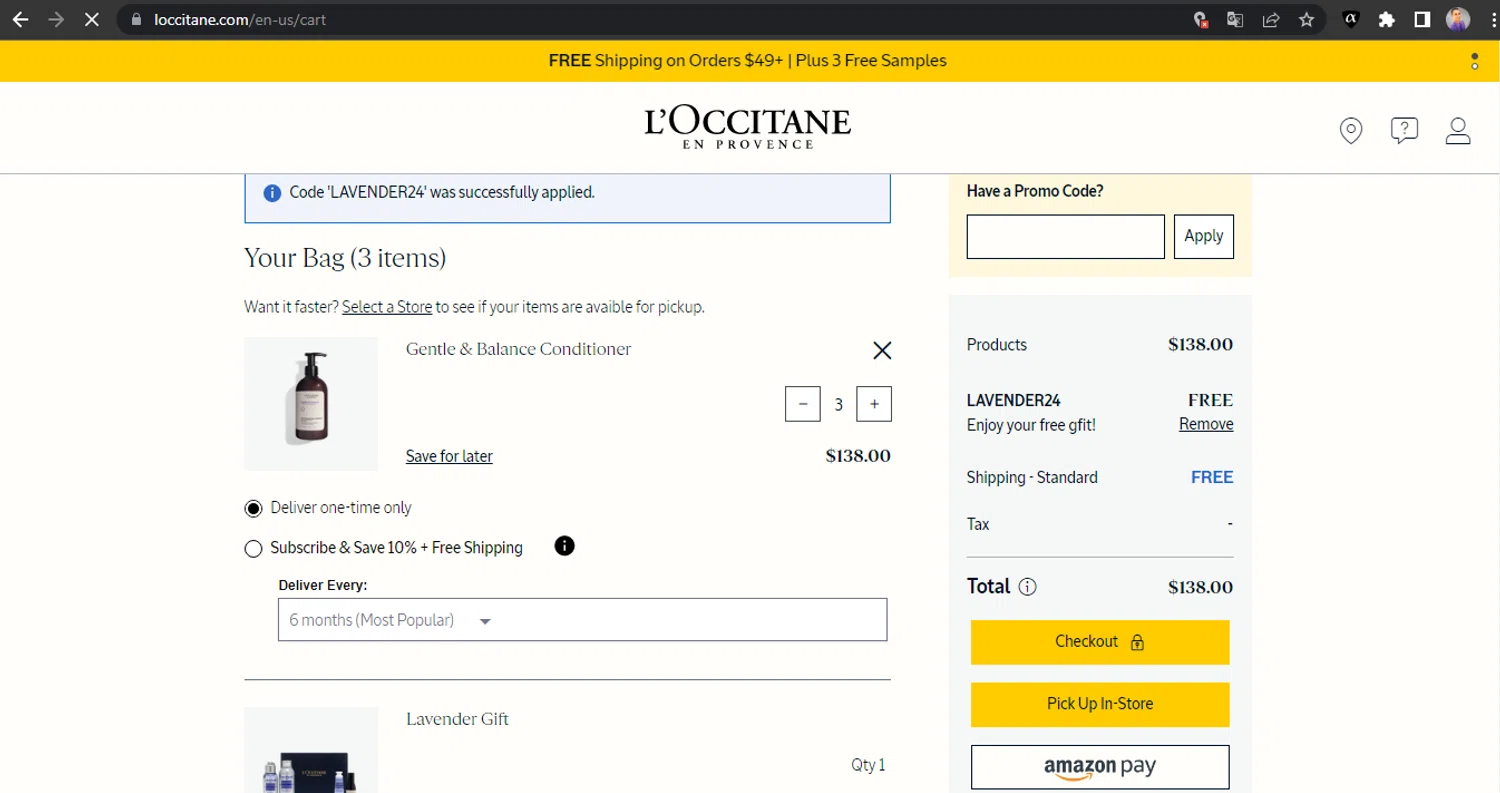The width and height of the screenshot is (1500, 793).
Task: Click the Shipping - Standard FREE value
Action: click(x=1212, y=478)
